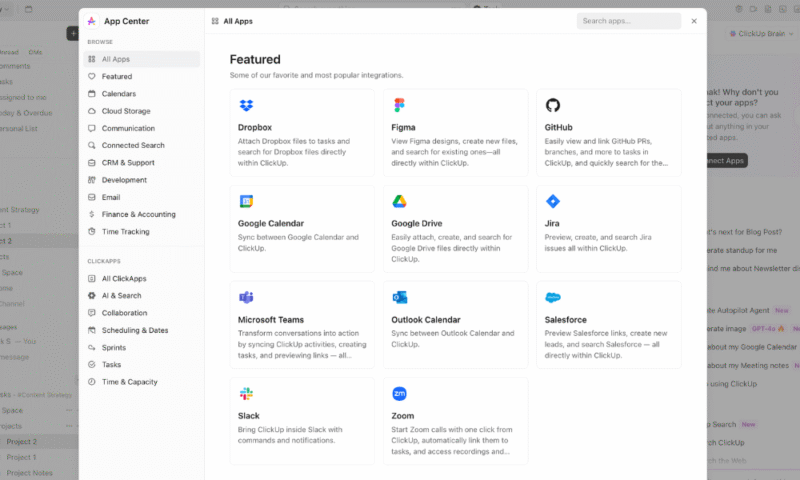Open the GitHub app card title
800x480 pixels.
click(558, 128)
